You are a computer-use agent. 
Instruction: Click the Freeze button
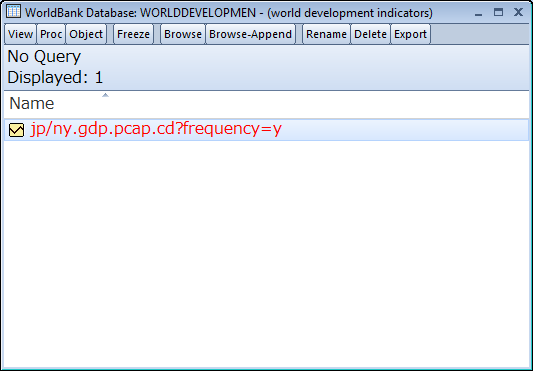click(x=133, y=34)
